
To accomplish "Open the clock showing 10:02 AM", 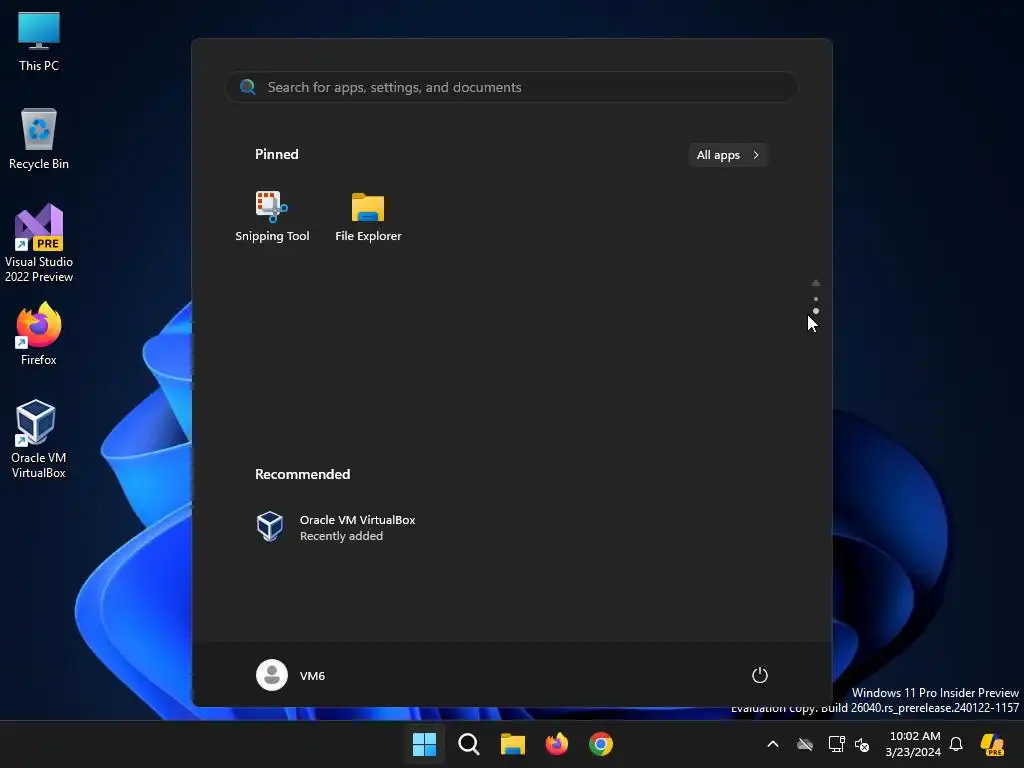I will tap(914, 744).
